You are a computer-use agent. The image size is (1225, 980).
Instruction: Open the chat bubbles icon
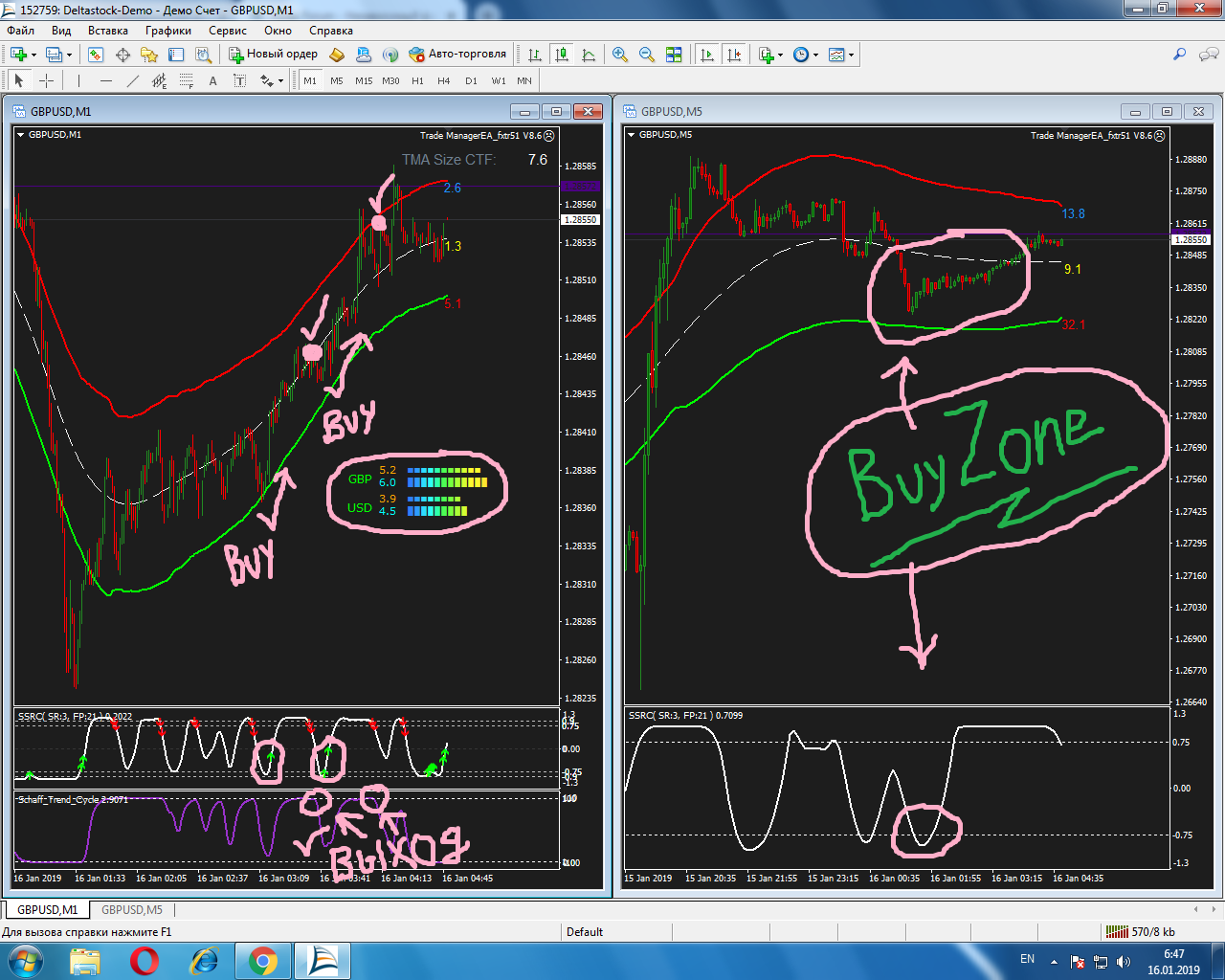1208,55
